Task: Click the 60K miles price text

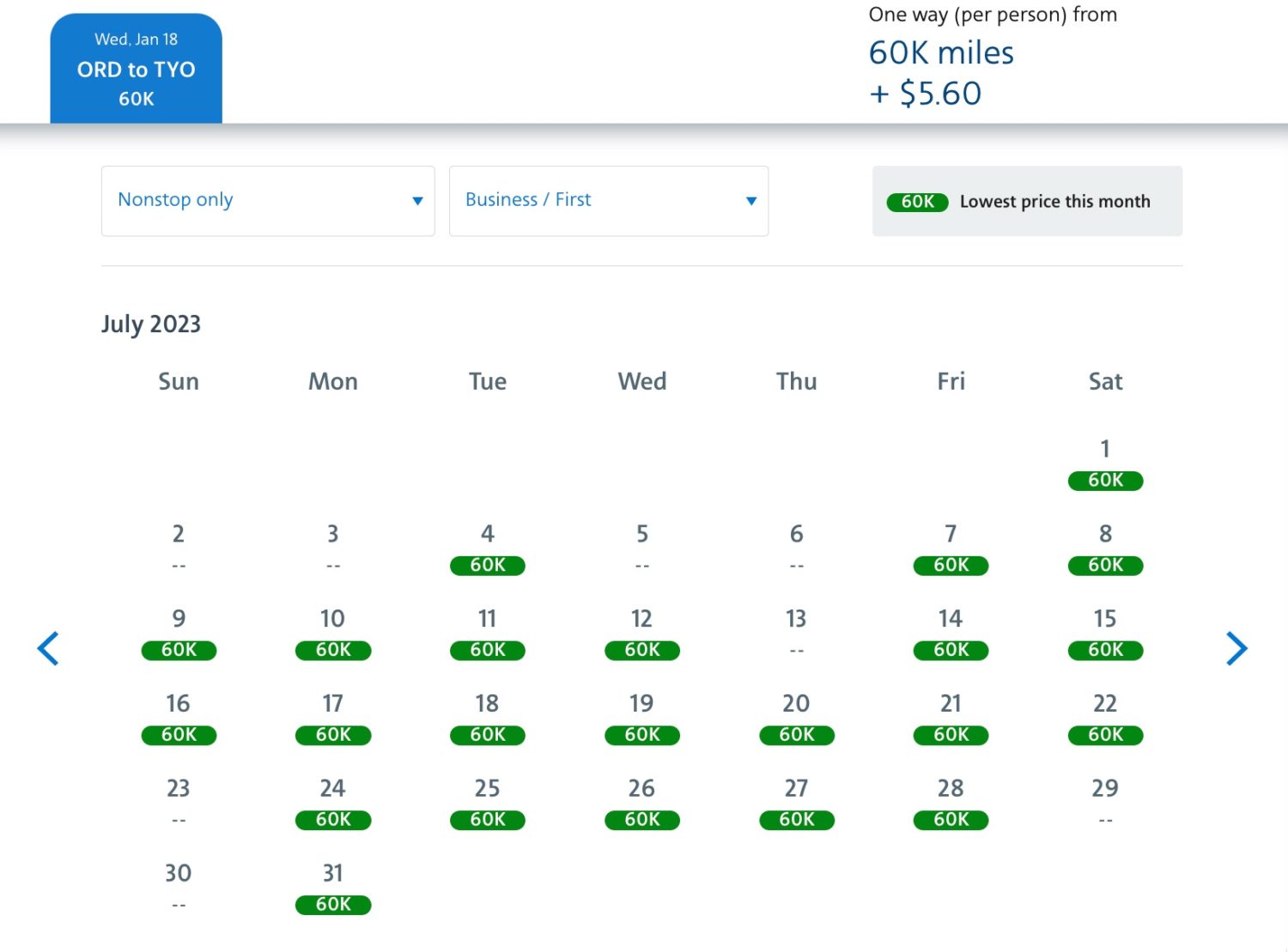Action: pos(941,52)
